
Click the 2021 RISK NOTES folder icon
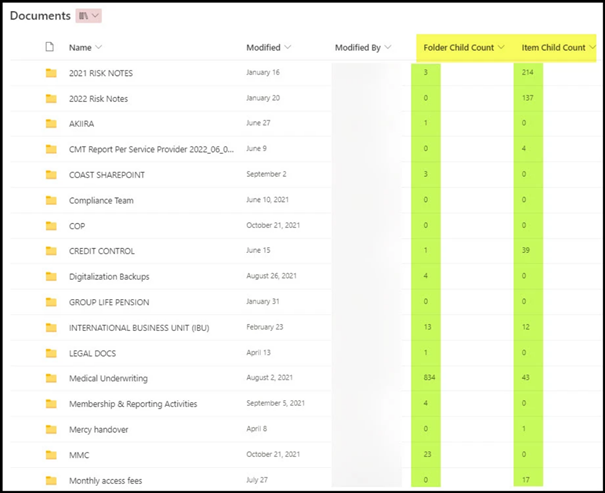pyautogui.click(x=51, y=73)
